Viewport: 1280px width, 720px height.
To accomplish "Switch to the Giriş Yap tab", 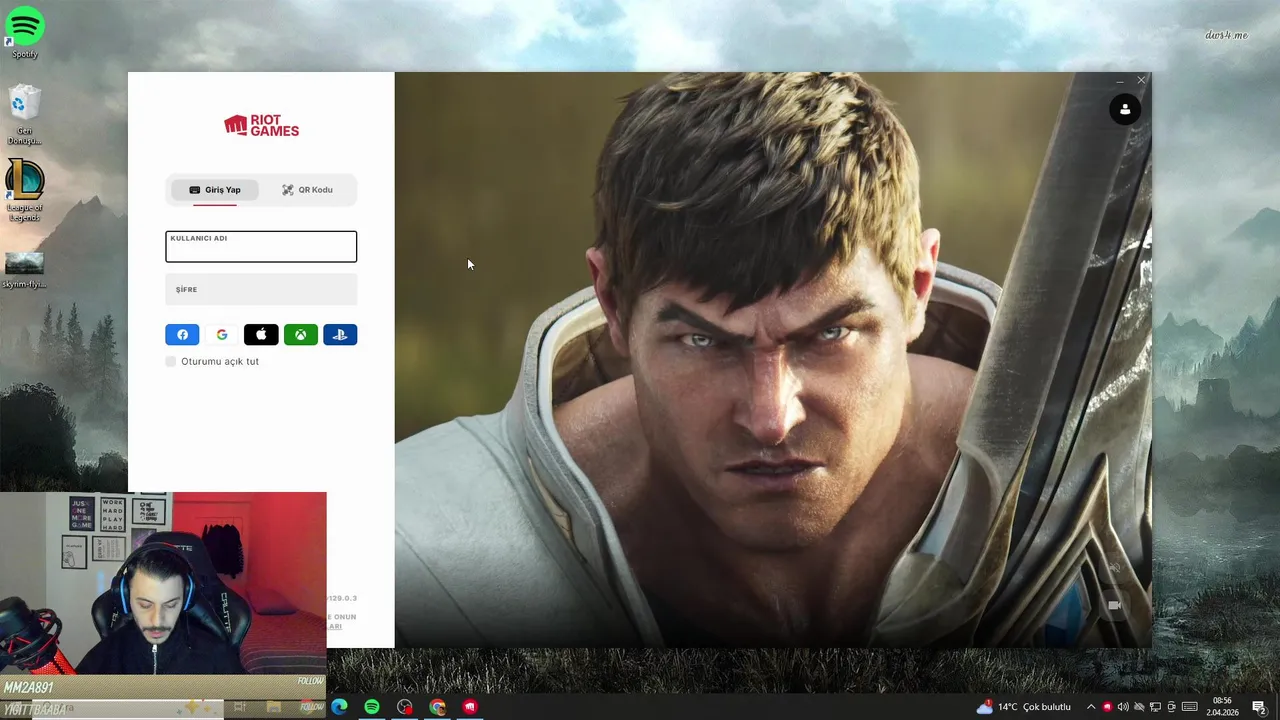I will pyautogui.click(x=214, y=190).
